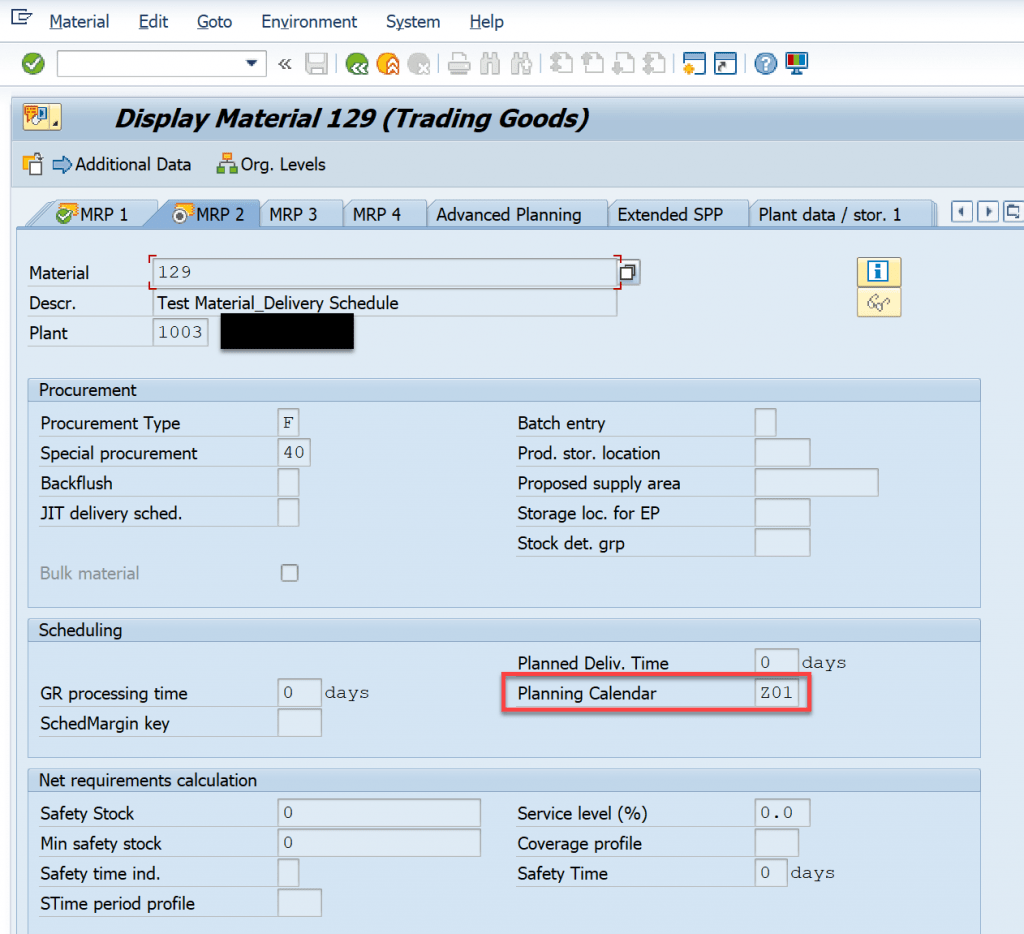
Task: Go to Previous Page icon
Action: pyautogui.click(x=592, y=64)
